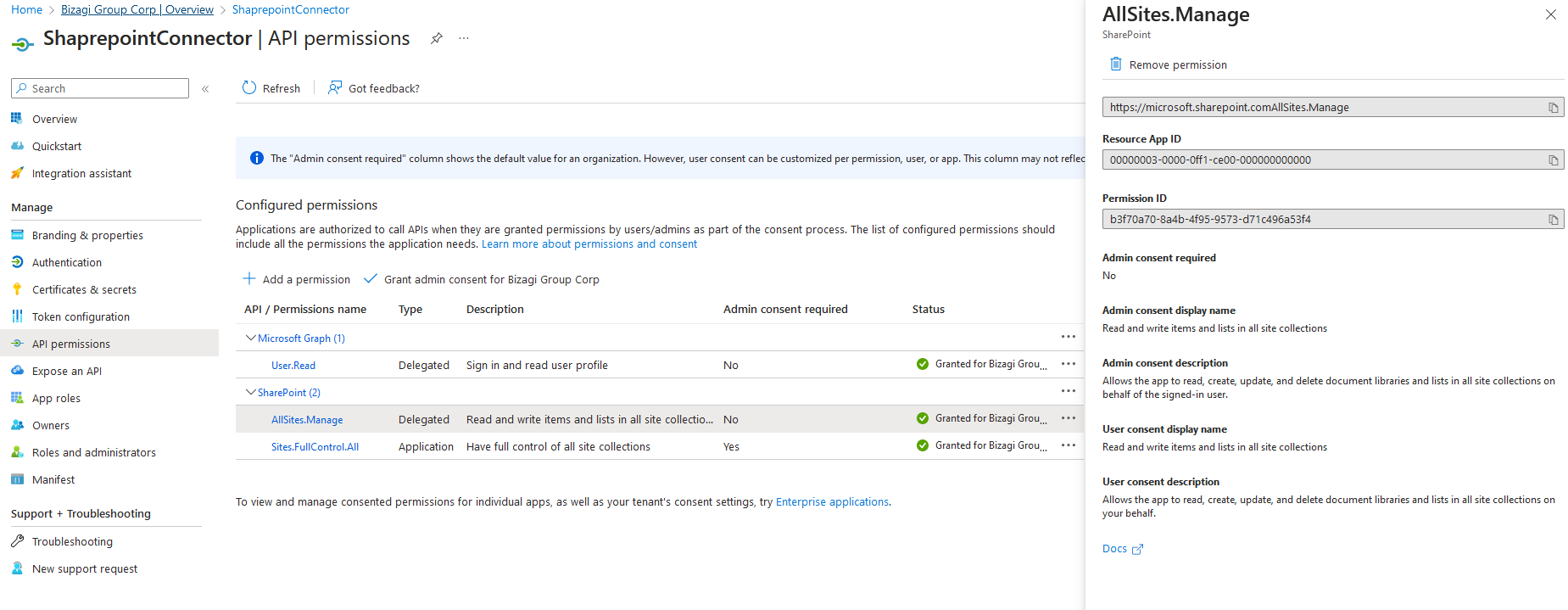Create a New support request
This screenshot has width=1568, height=610.
coord(85,568)
